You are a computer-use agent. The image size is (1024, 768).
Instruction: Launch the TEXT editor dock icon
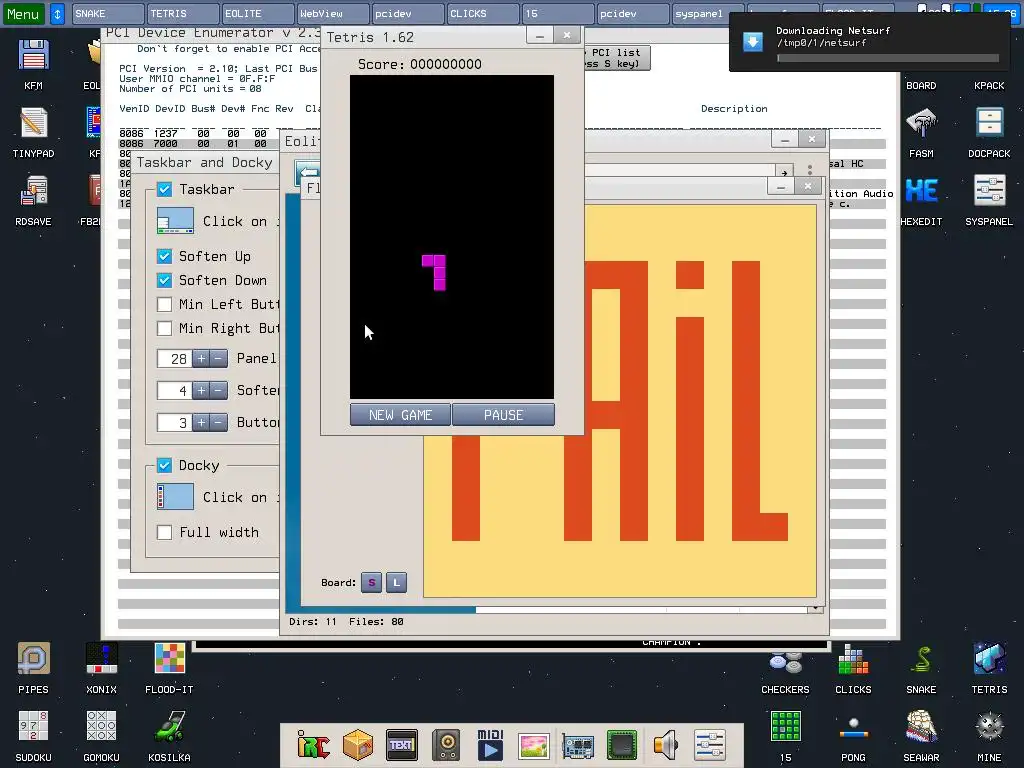[x=402, y=744]
